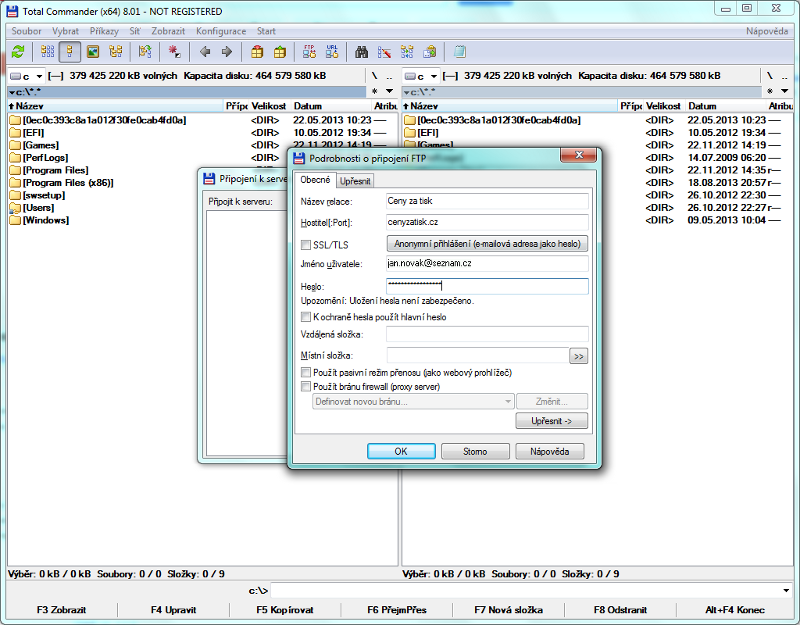Click the F5 Kopírovat button
This screenshot has width=800, height=625.
(285, 610)
